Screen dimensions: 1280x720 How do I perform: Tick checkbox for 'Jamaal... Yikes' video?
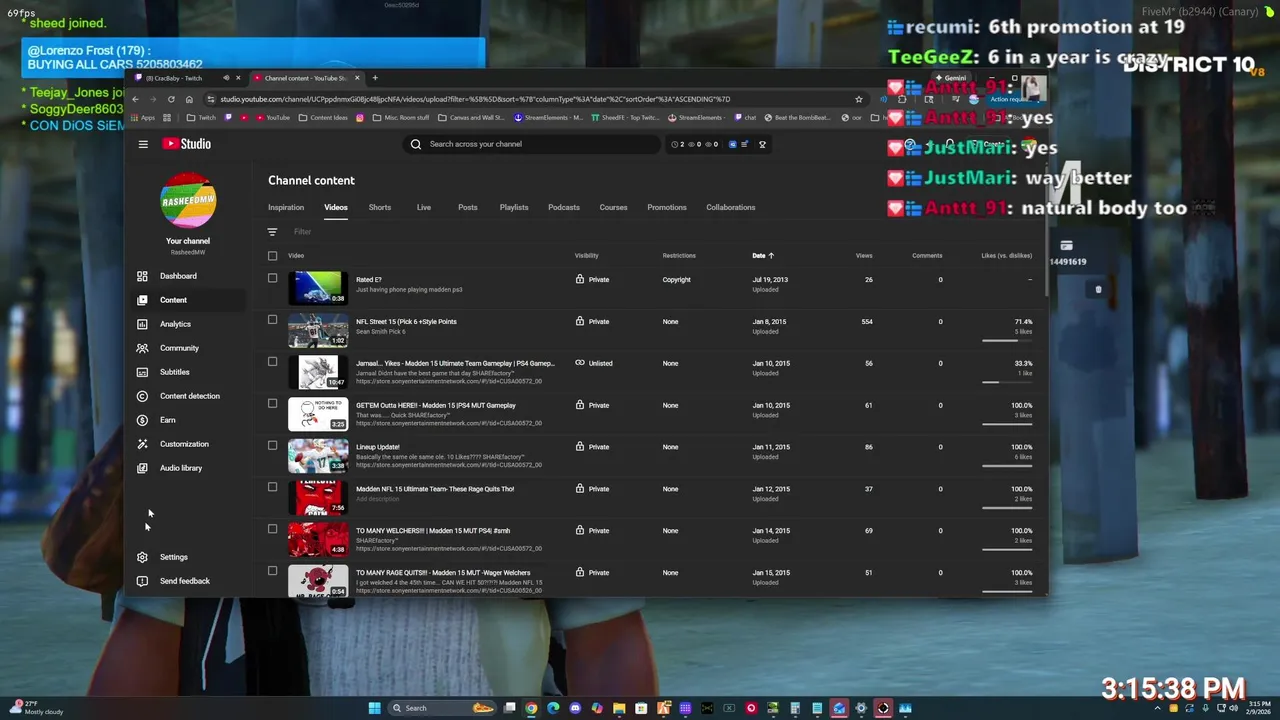click(272, 362)
